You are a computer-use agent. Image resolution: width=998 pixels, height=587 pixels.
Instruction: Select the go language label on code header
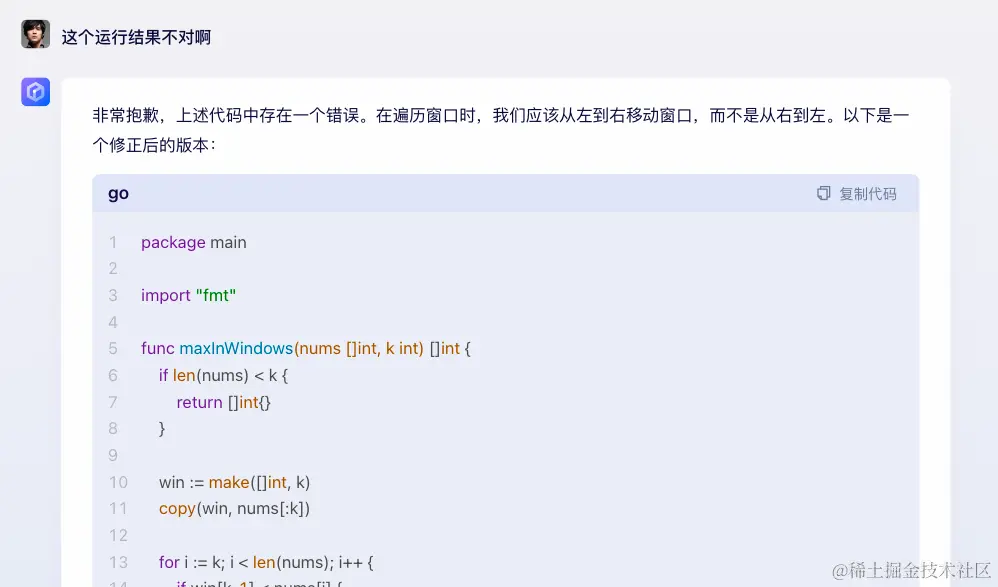(117, 193)
